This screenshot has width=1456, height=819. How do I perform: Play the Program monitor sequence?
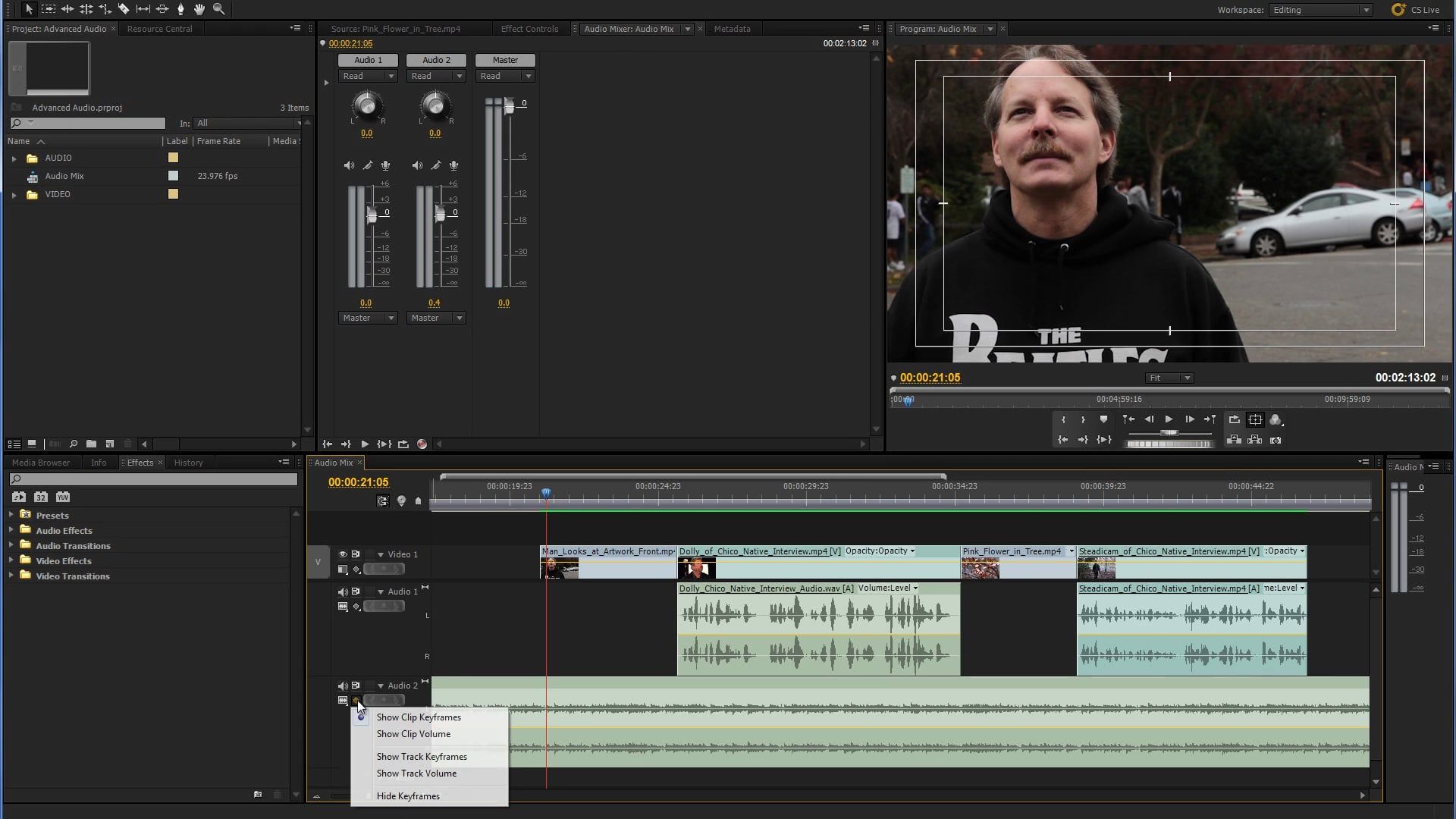1169,419
